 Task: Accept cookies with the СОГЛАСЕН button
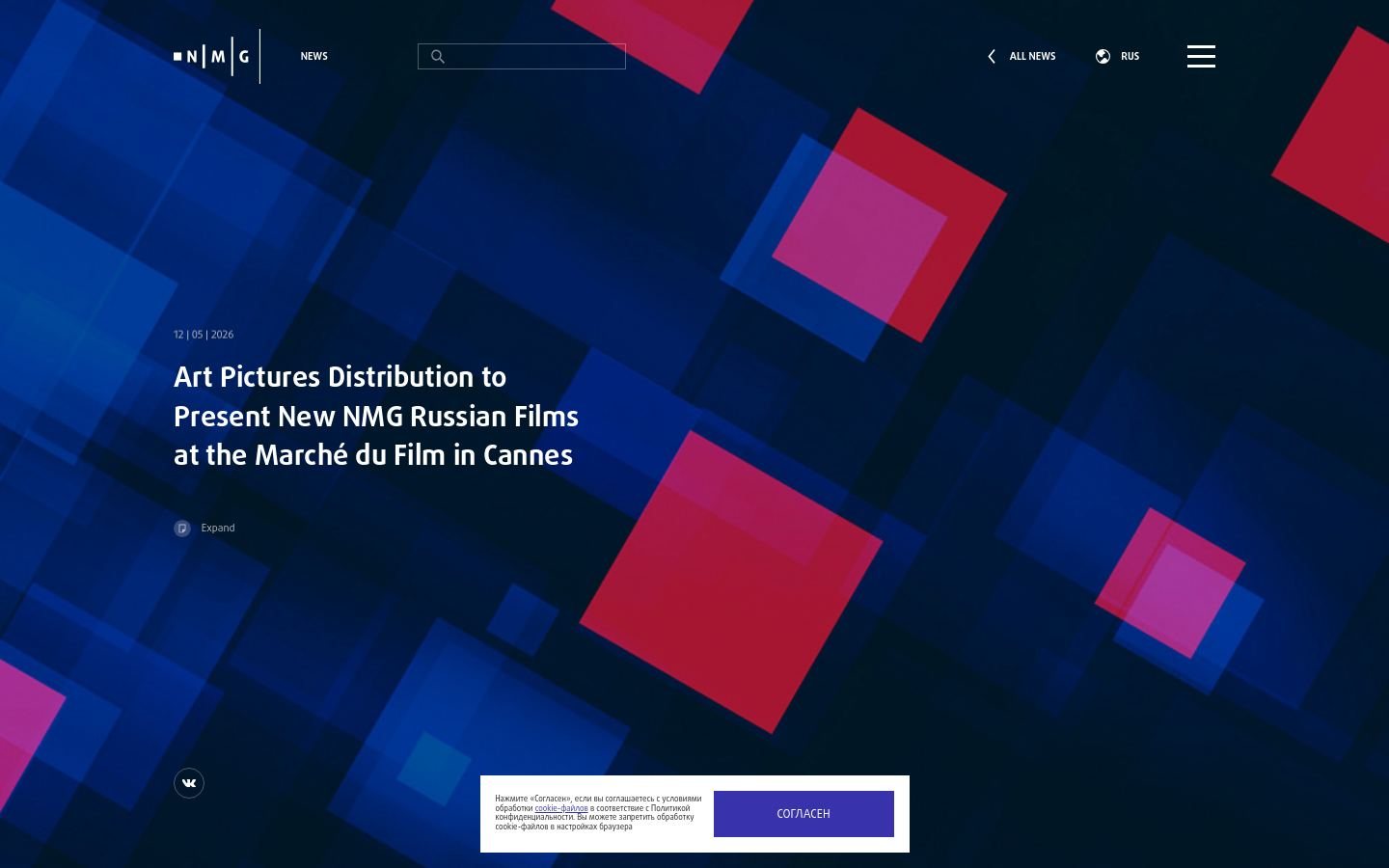[x=803, y=814]
